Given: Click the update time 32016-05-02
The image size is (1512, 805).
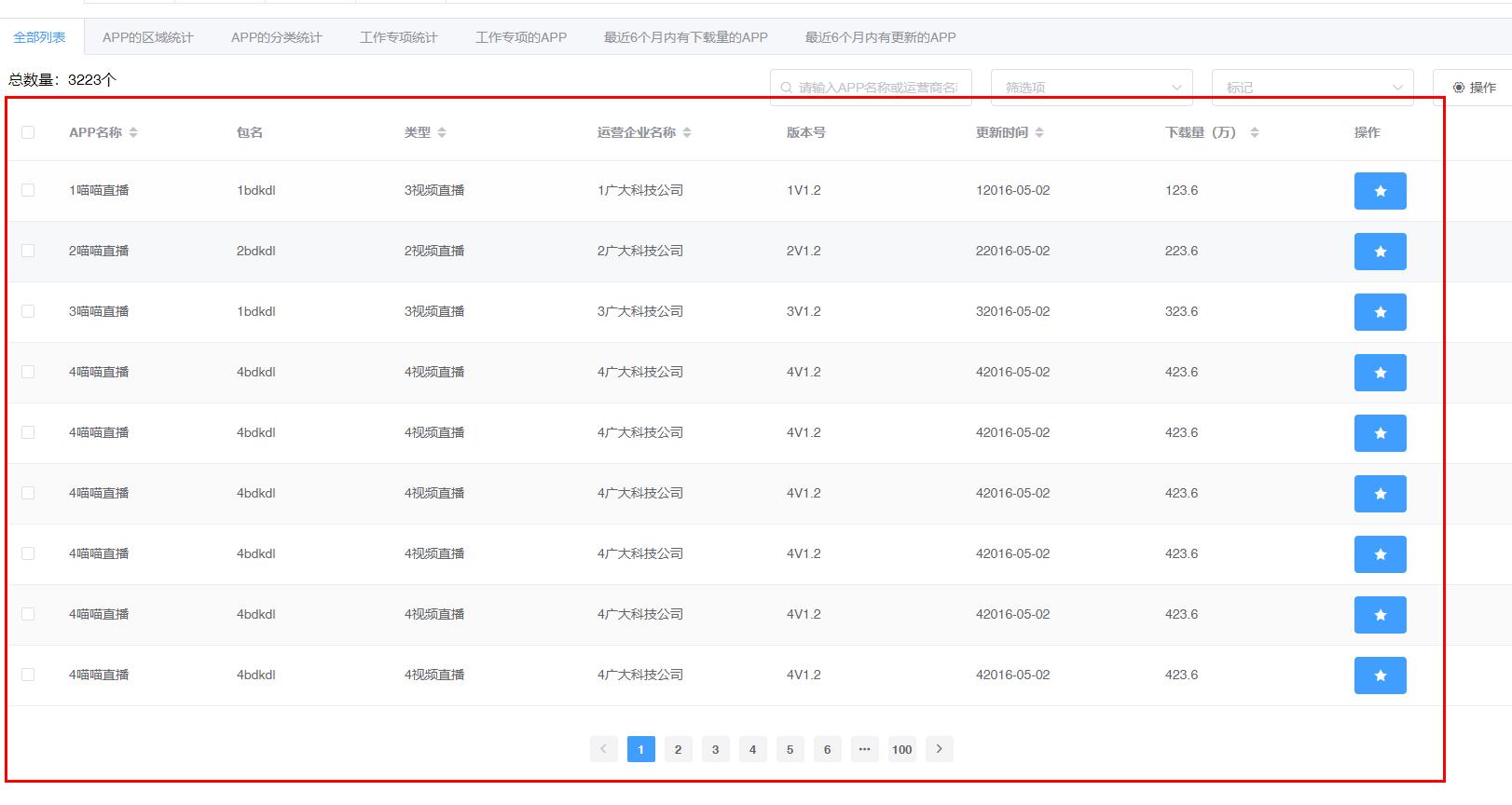Looking at the screenshot, I should [x=1013, y=311].
